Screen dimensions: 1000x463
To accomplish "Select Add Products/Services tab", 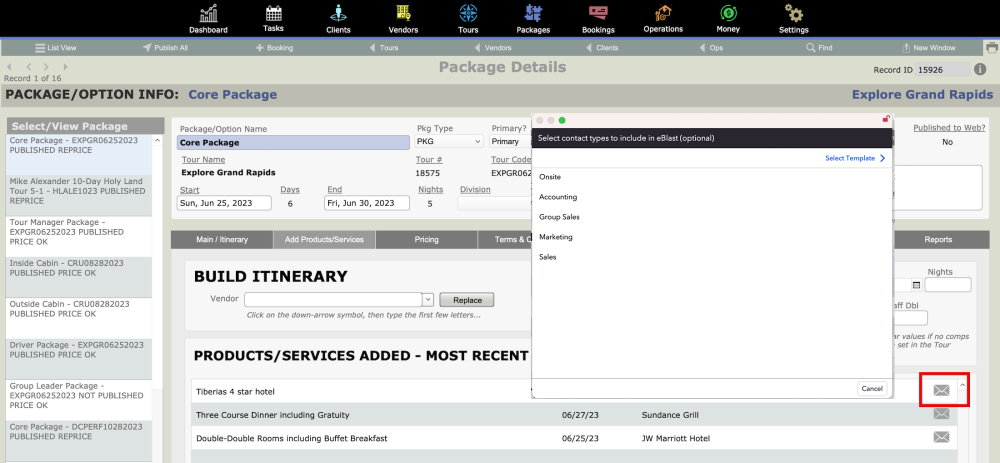I will point(325,240).
